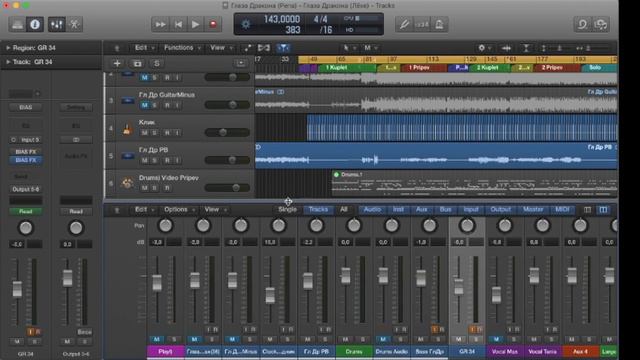Screen dimensions: 640x360
Task: Open the Input 5 slot in inspector
Action: pyautogui.click(x=26, y=140)
